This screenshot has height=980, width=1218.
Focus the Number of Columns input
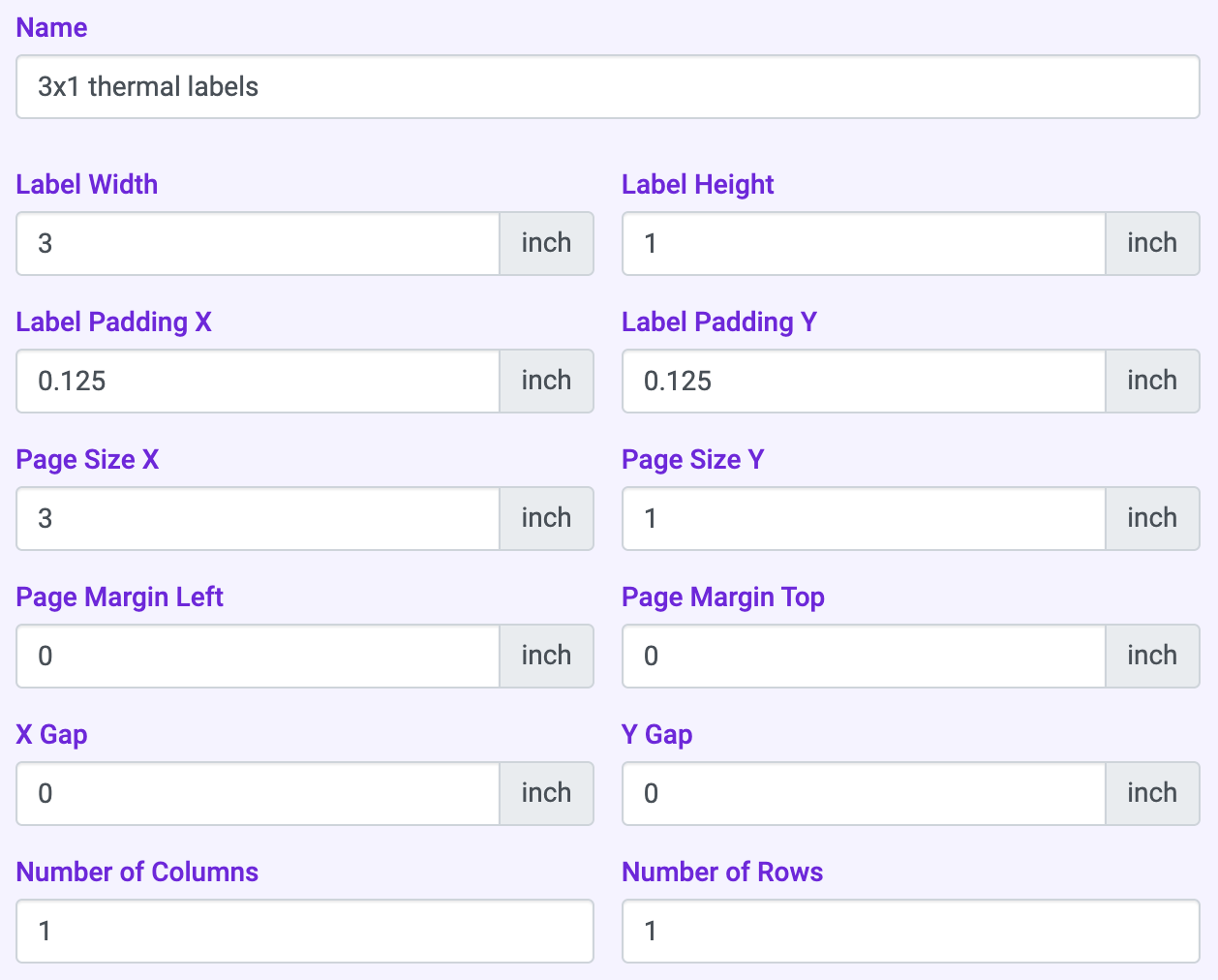pos(304,932)
